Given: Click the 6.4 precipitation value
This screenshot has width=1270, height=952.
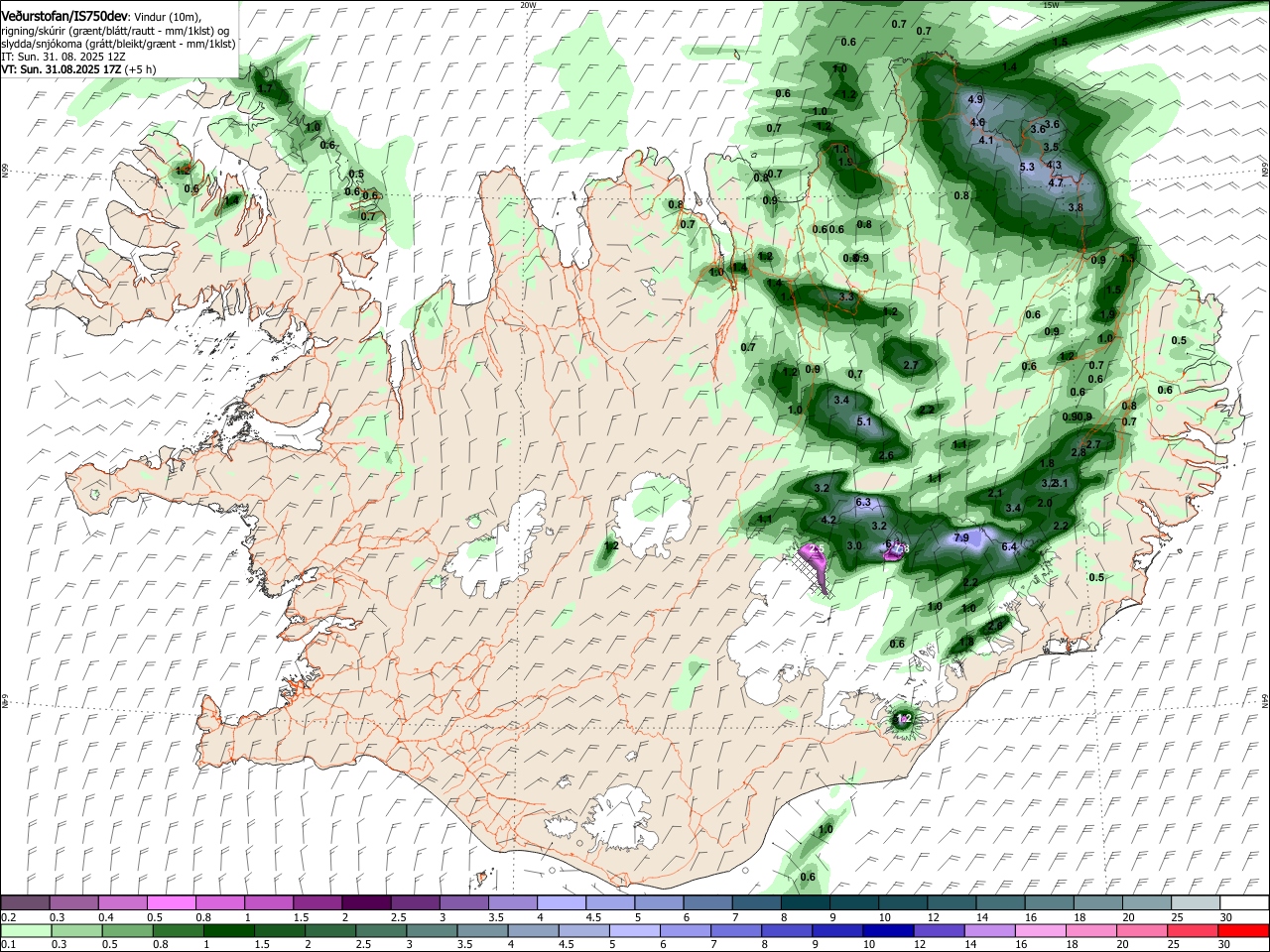Looking at the screenshot, I should tap(1010, 547).
